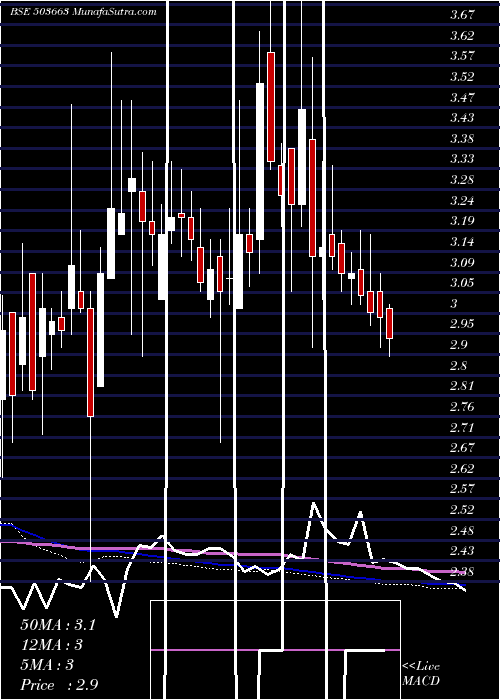Click the 3.47 price axis label
Screen dimensions: 500x700
(x=462, y=97)
